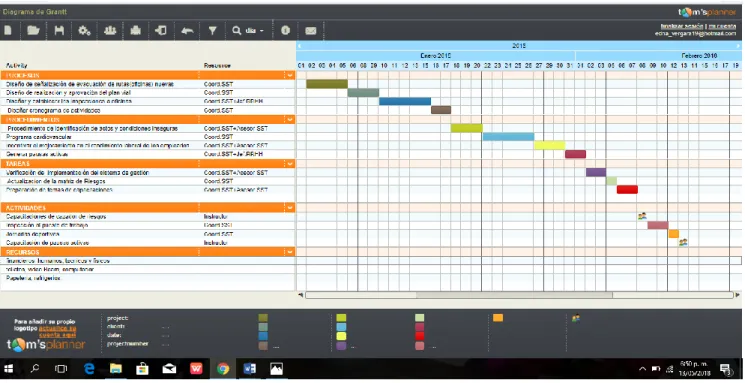Open the Windows Start menu

point(9,369)
